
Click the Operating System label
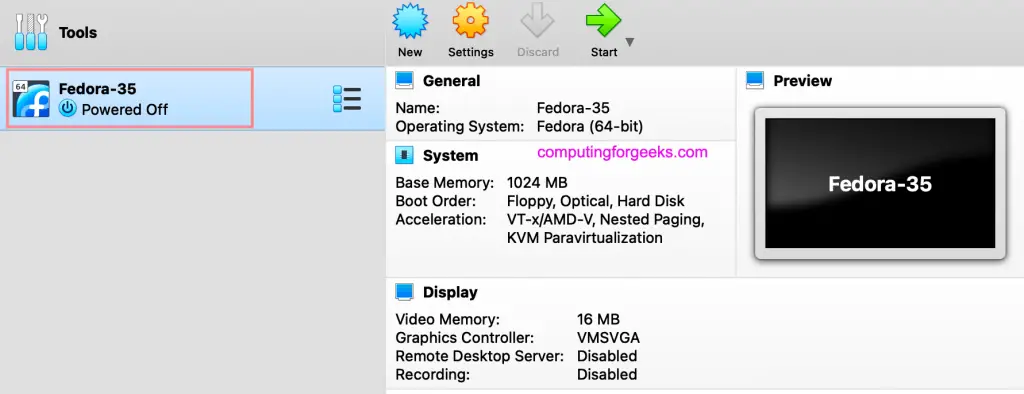tap(460, 127)
